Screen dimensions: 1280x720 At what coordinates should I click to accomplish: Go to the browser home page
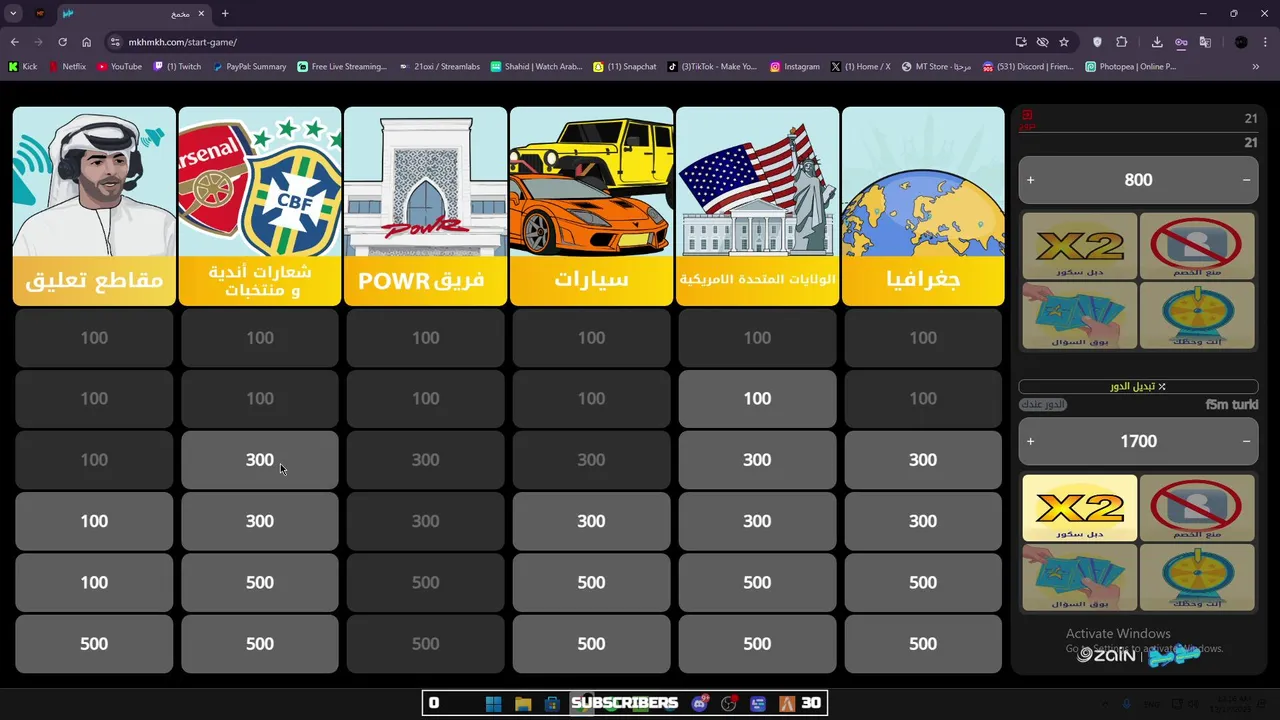pyautogui.click(x=86, y=42)
